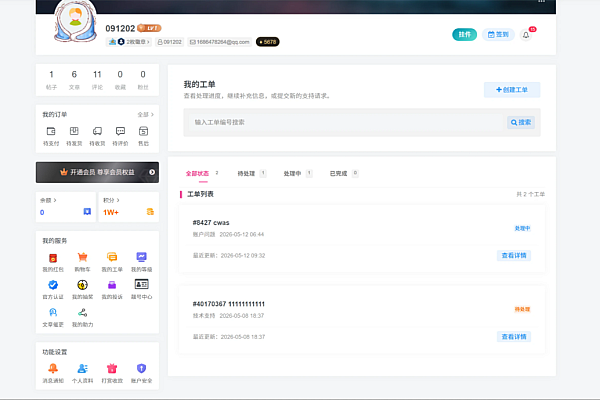This screenshot has width=600, height=400.
Task: Click the 1W+ points value
Action: point(111,212)
